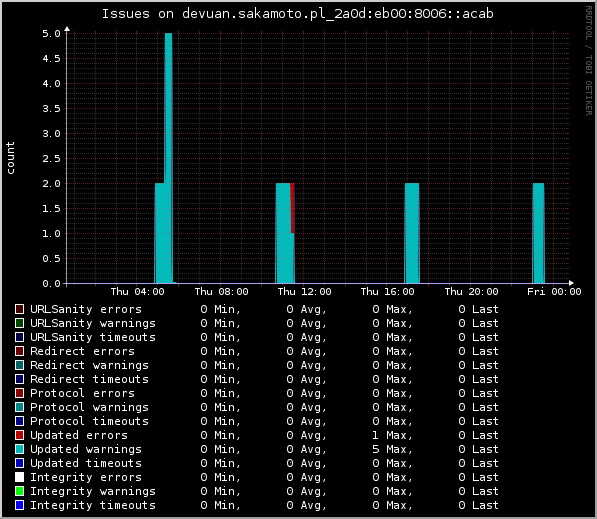Image resolution: width=597 pixels, height=519 pixels.
Task: Click the URLSanity errors color swatch
Action: pos(19,309)
